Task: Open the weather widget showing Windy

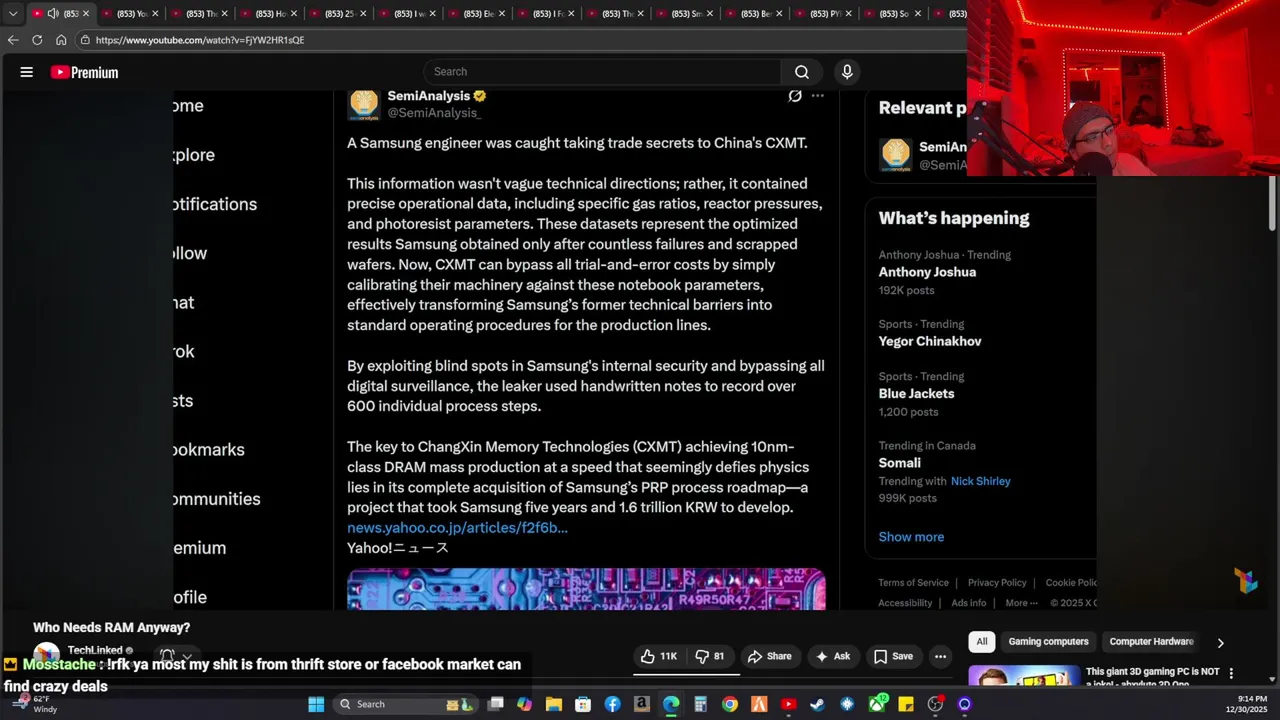Action: point(35,704)
